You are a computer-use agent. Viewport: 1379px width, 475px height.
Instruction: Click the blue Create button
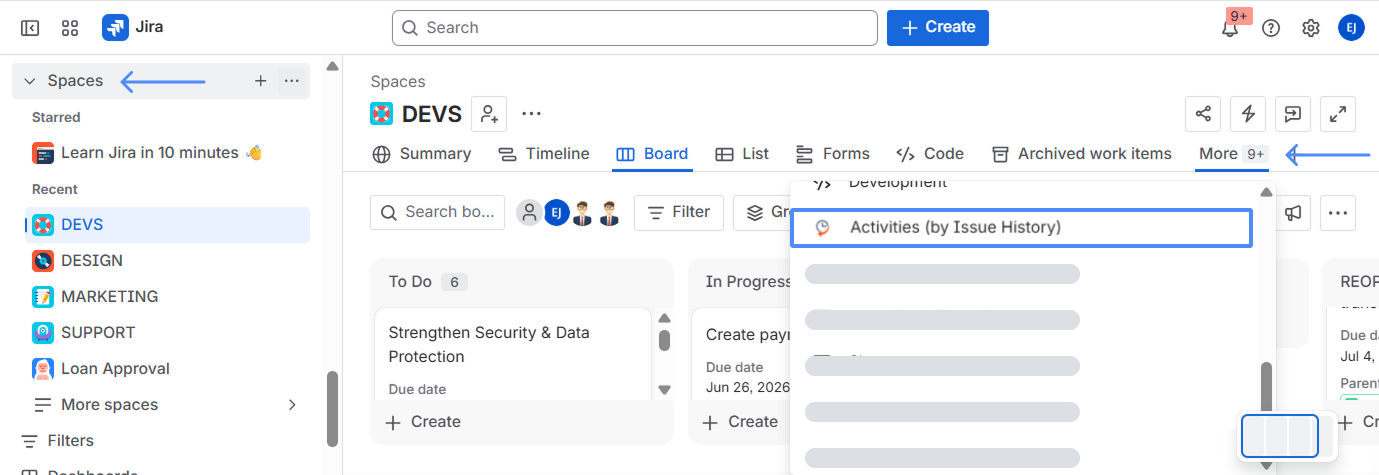click(x=938, y=28)
